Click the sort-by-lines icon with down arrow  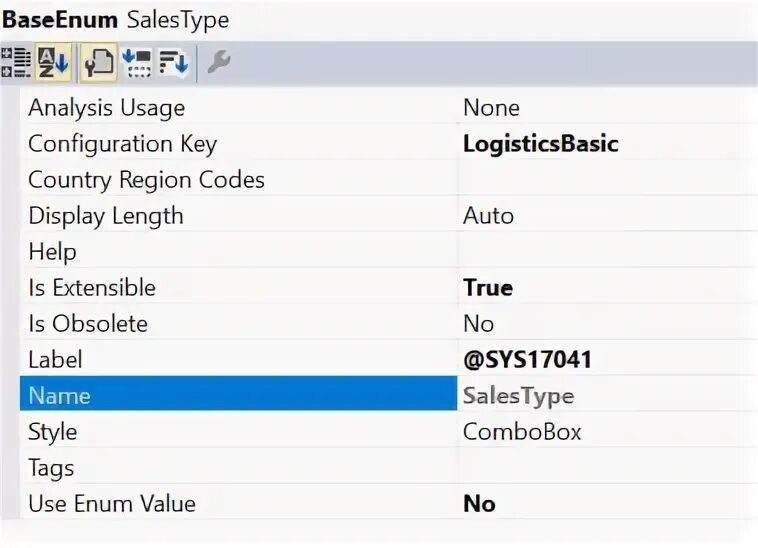(174, 64)
